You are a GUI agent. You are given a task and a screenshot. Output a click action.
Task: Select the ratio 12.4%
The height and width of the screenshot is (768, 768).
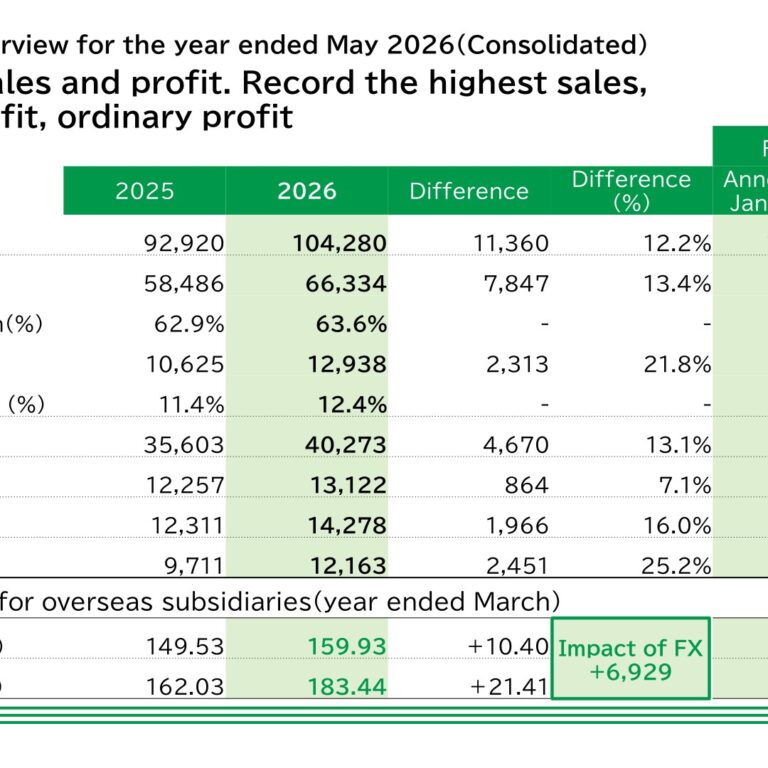click(353, 405)
